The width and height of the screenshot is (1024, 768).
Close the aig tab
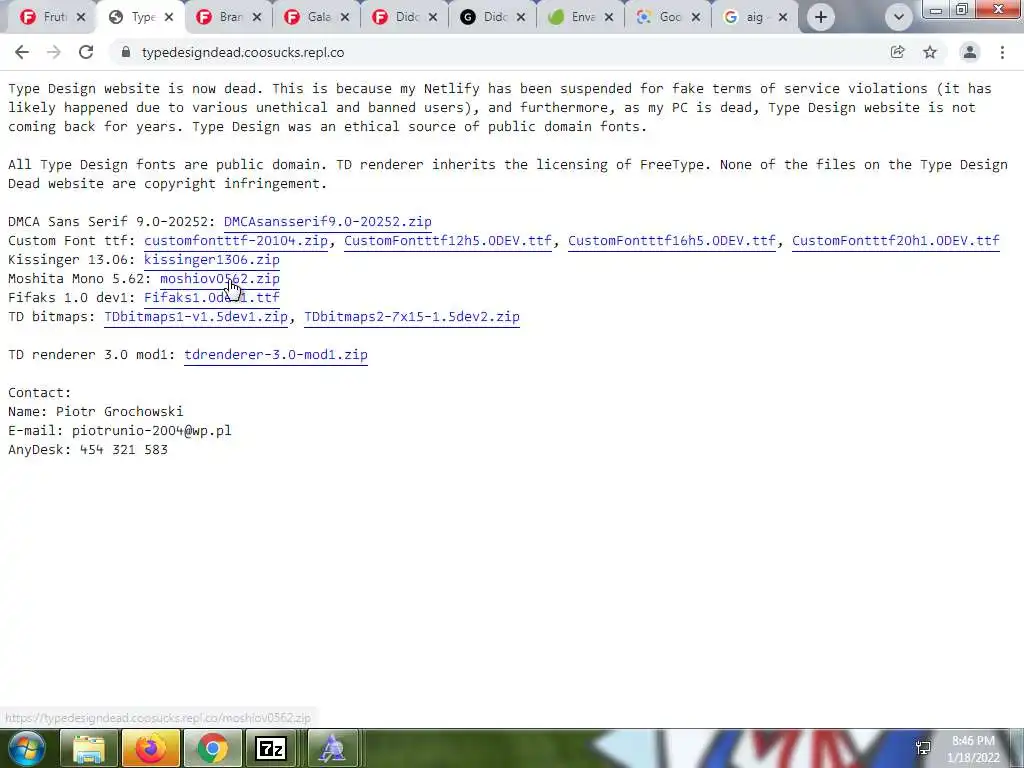pos(783,17)
